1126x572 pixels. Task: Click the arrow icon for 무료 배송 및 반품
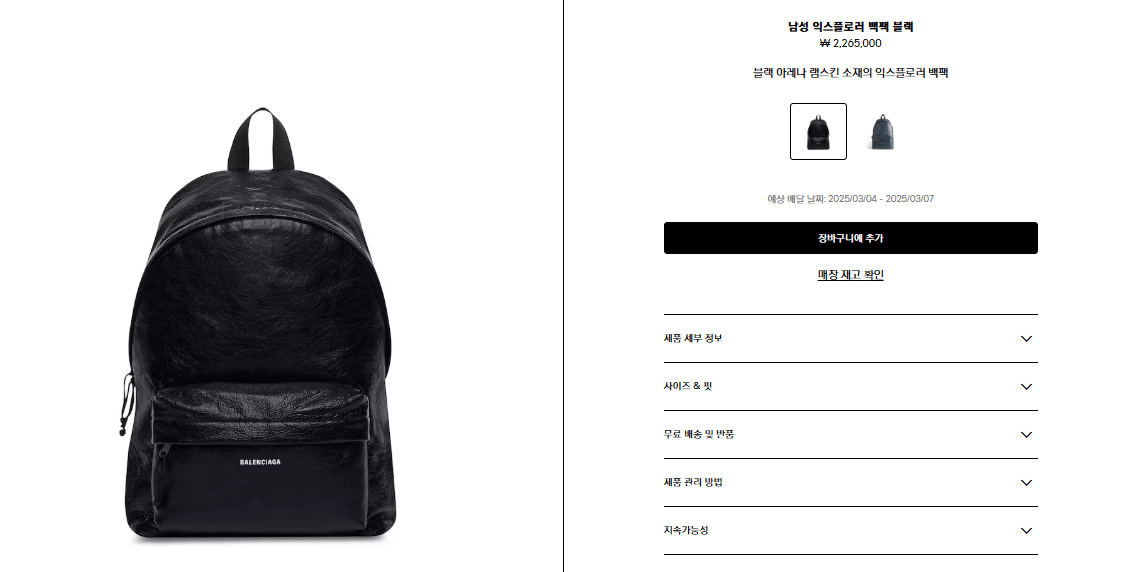(x=1026, y=435)
